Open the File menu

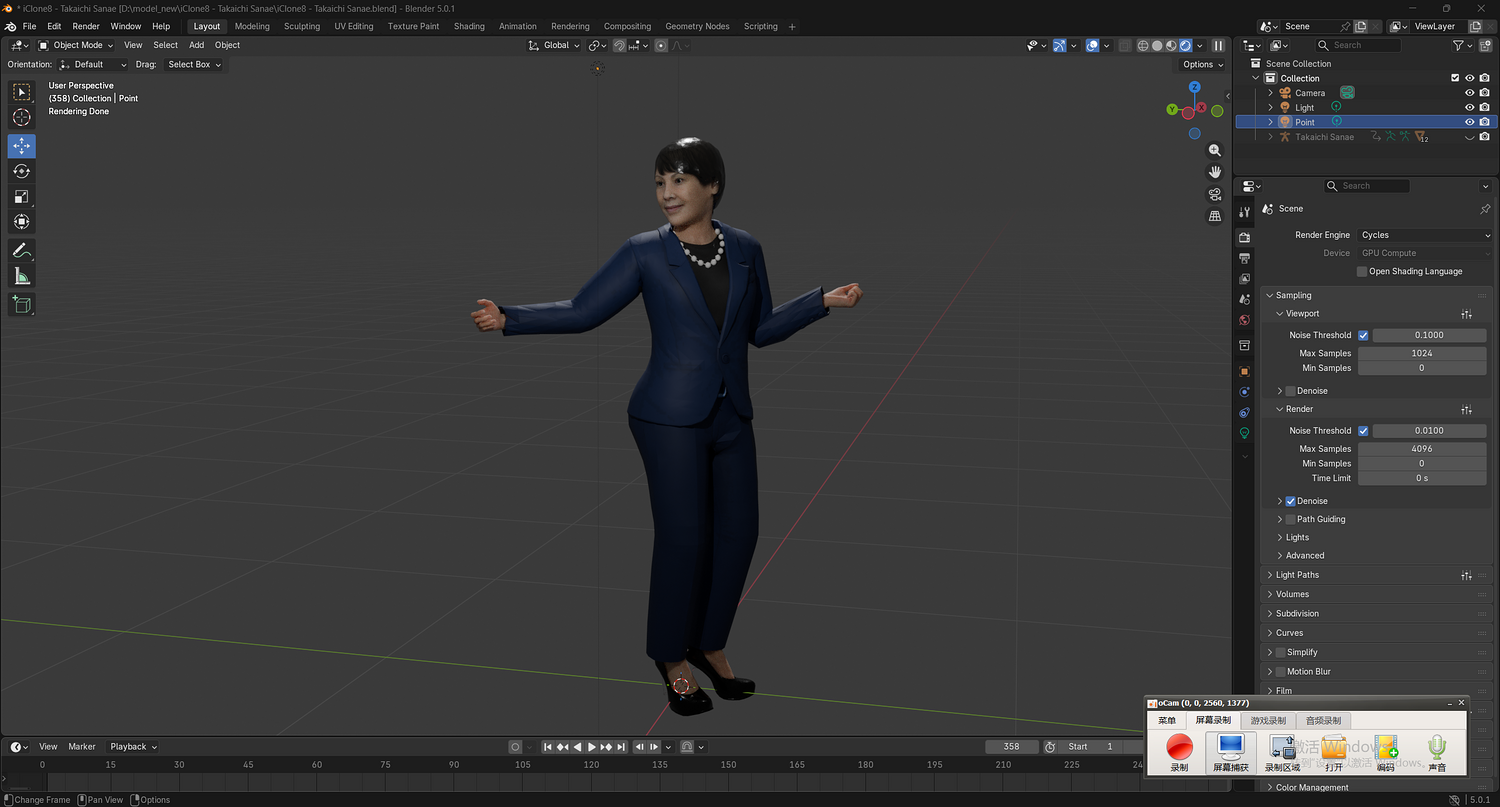[x=29, y=26]
